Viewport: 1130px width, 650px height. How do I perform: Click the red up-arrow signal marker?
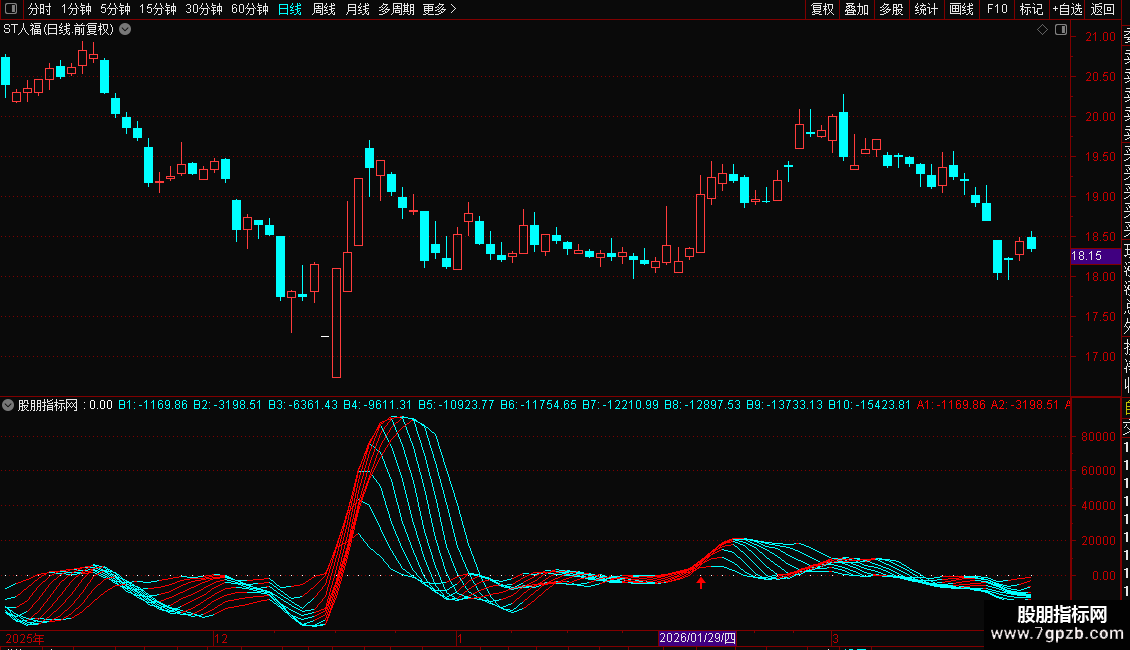(x=700, y=582)
